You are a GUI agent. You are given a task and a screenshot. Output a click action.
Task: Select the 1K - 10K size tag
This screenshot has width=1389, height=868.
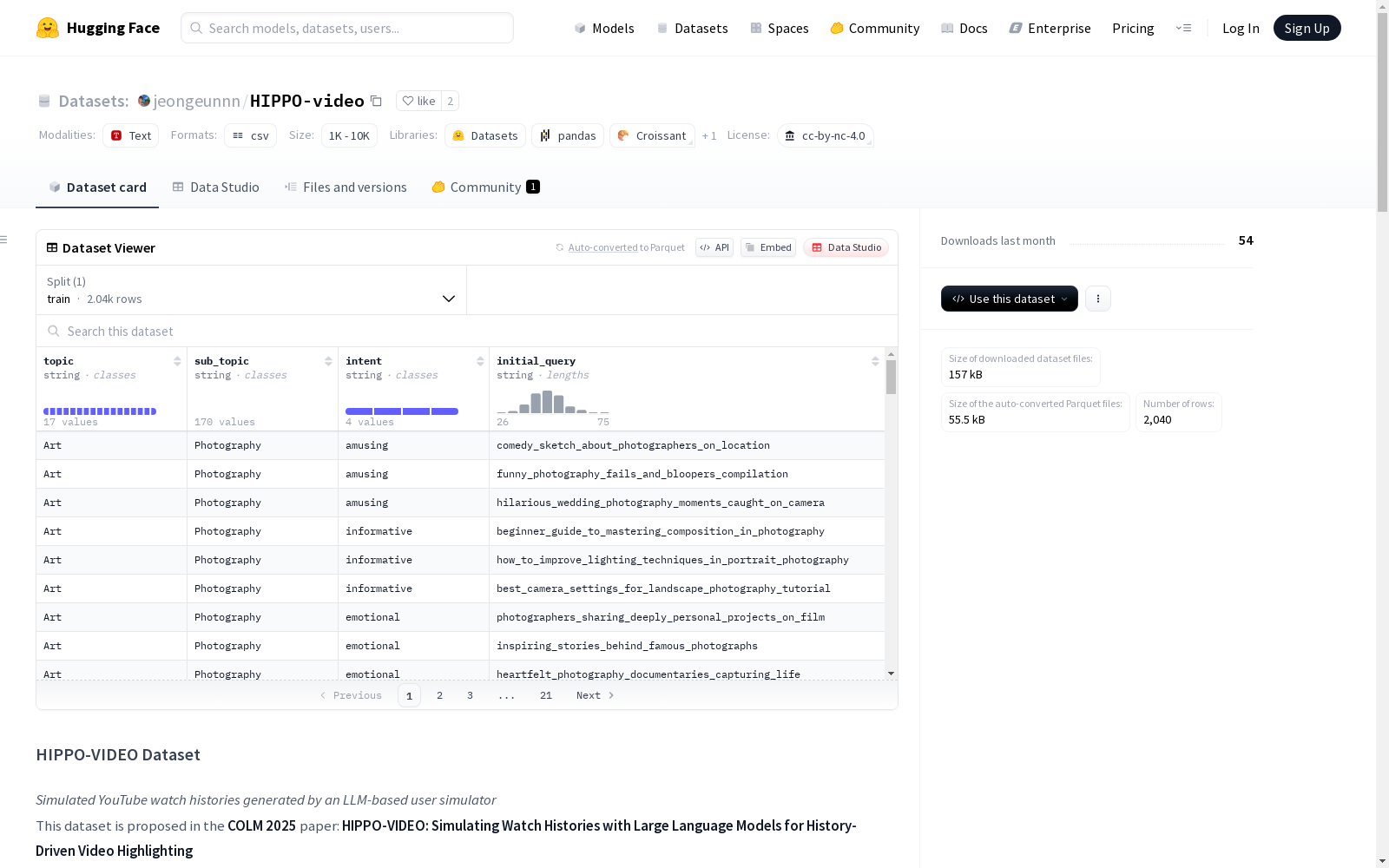tap(349, 135)
